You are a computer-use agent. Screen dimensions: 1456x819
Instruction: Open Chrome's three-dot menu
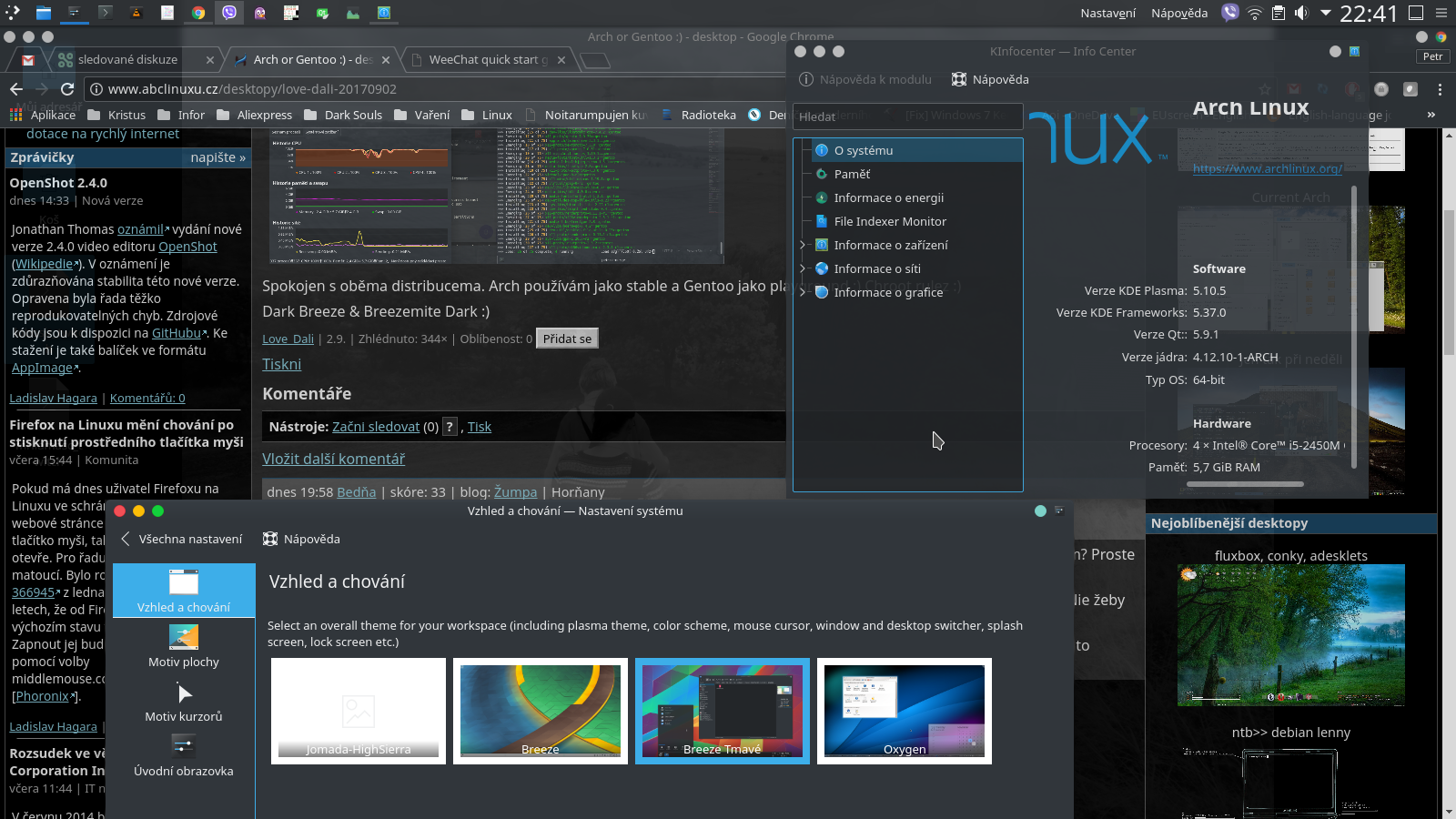click(x=1440, y=89)
